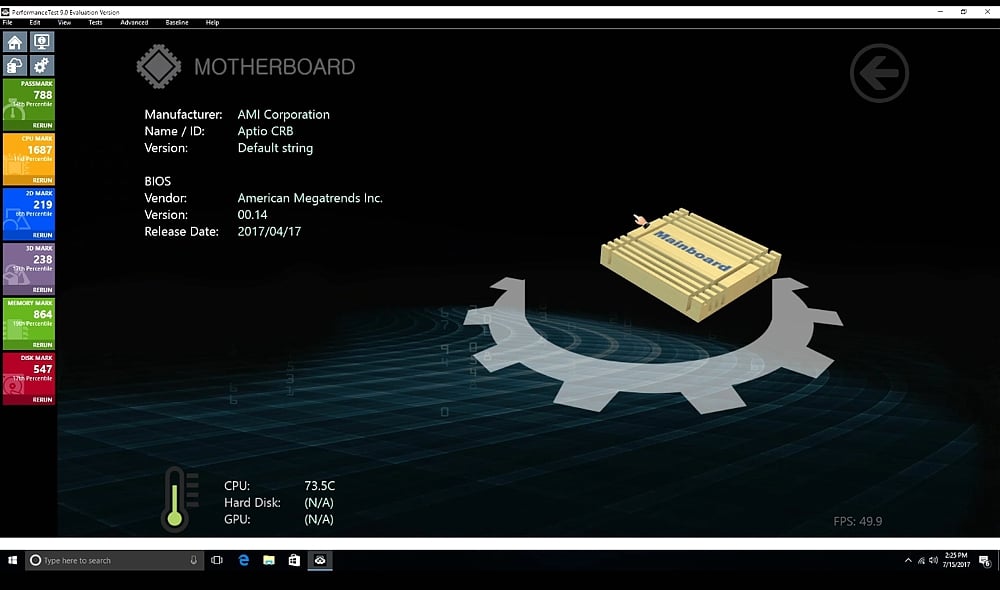The width and height of the screenshot is (1000, 590).
Task: Open the System Information monitor icon
Action: (42, 42)
